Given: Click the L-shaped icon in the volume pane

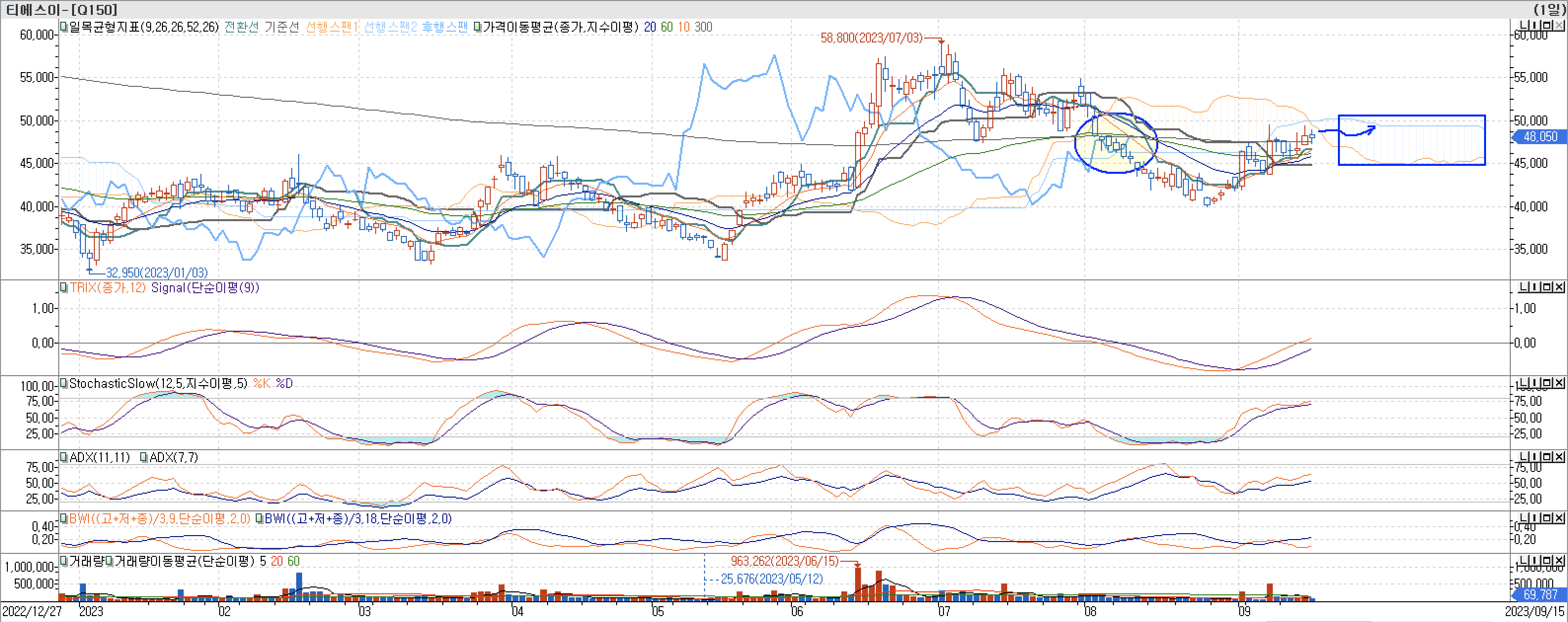Looking at the screenshot, I should tap(1523, 560).
